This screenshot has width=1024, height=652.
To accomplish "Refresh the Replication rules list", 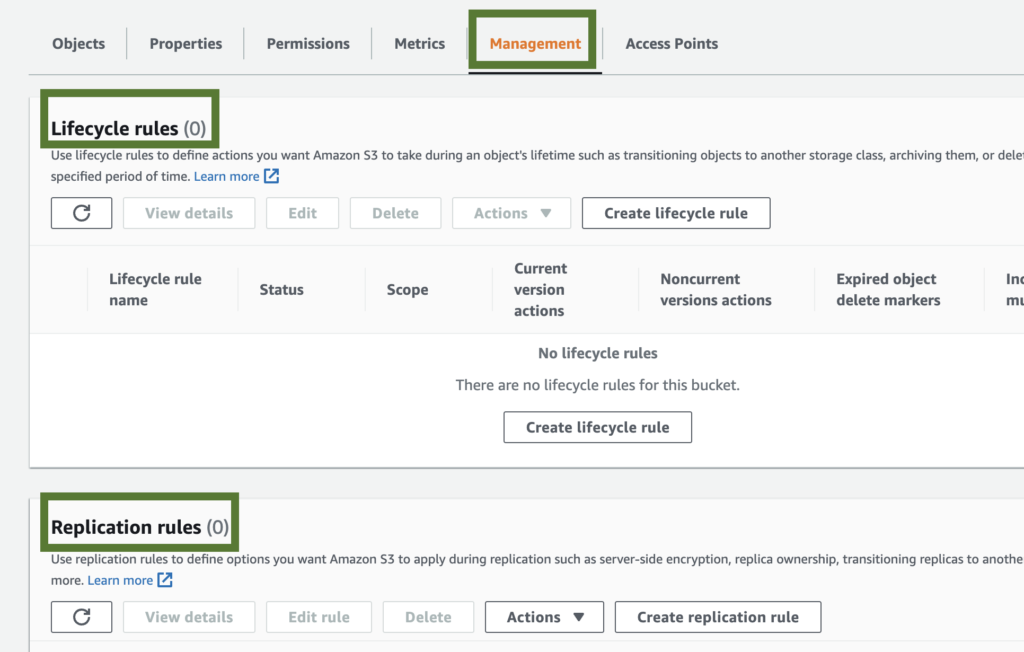I will 81,617.
